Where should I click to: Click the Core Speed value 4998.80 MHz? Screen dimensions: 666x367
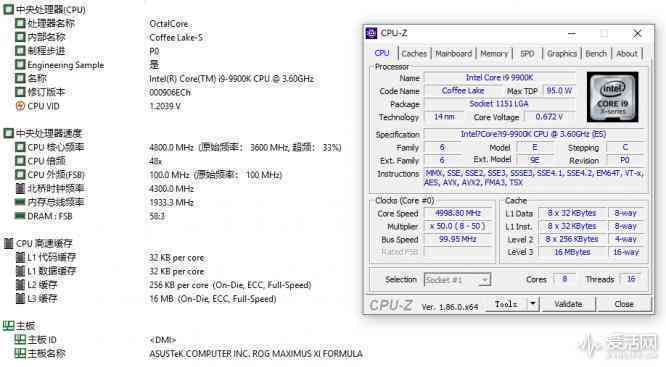(x=458, y=213)
